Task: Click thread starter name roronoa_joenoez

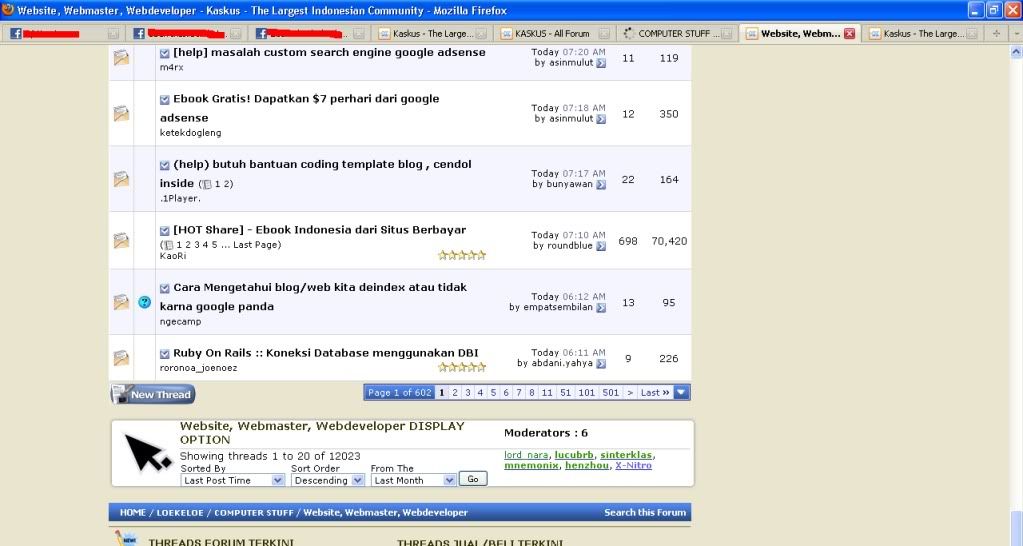Action: [x=198, y=368]
